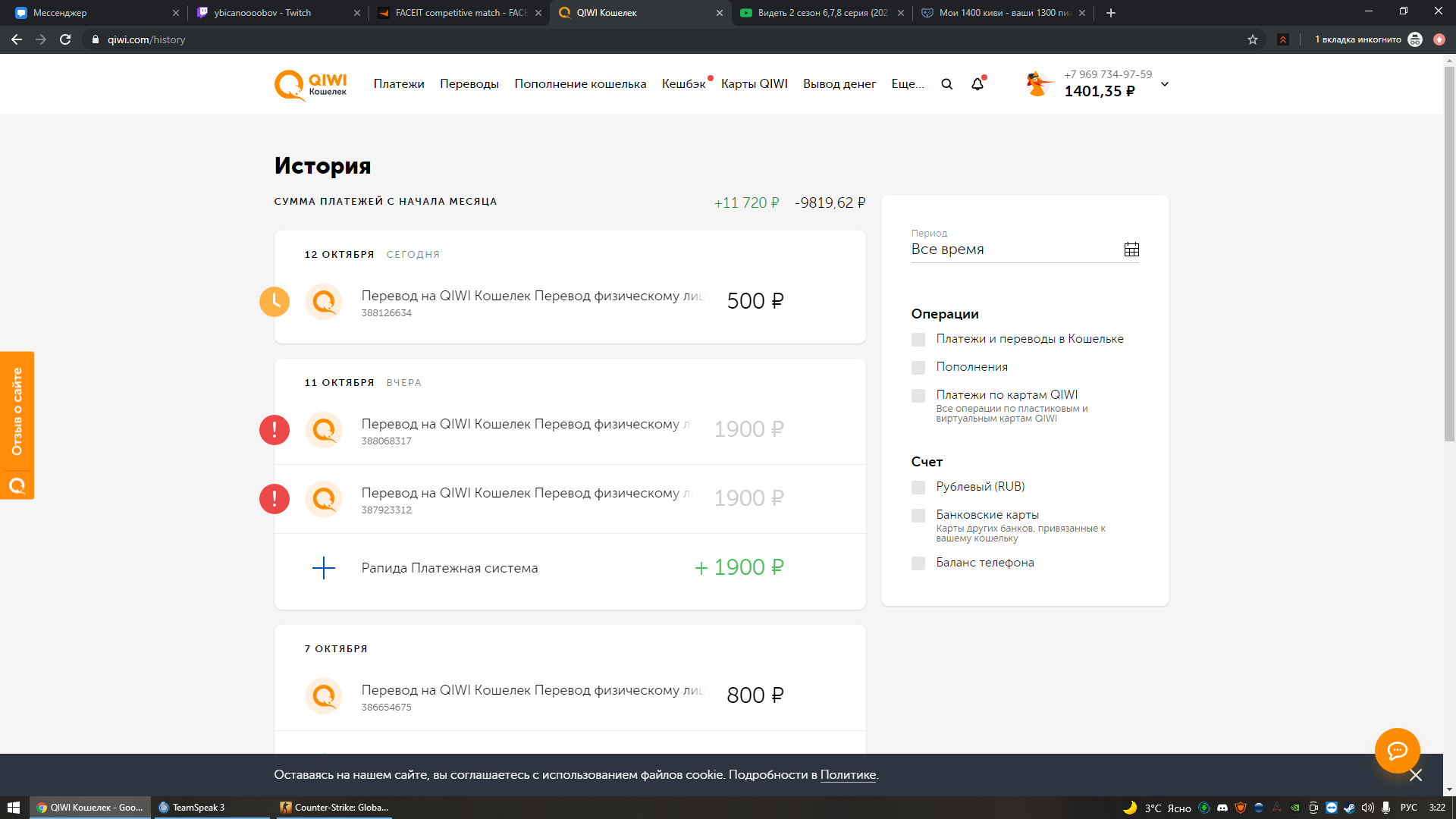Open a new browser tab

(x=1111, y=13)
